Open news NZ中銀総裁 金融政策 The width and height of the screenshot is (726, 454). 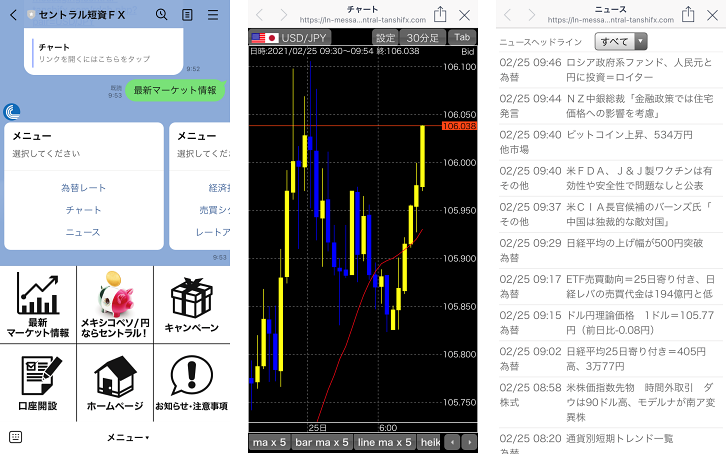click(x=611, y=106)
